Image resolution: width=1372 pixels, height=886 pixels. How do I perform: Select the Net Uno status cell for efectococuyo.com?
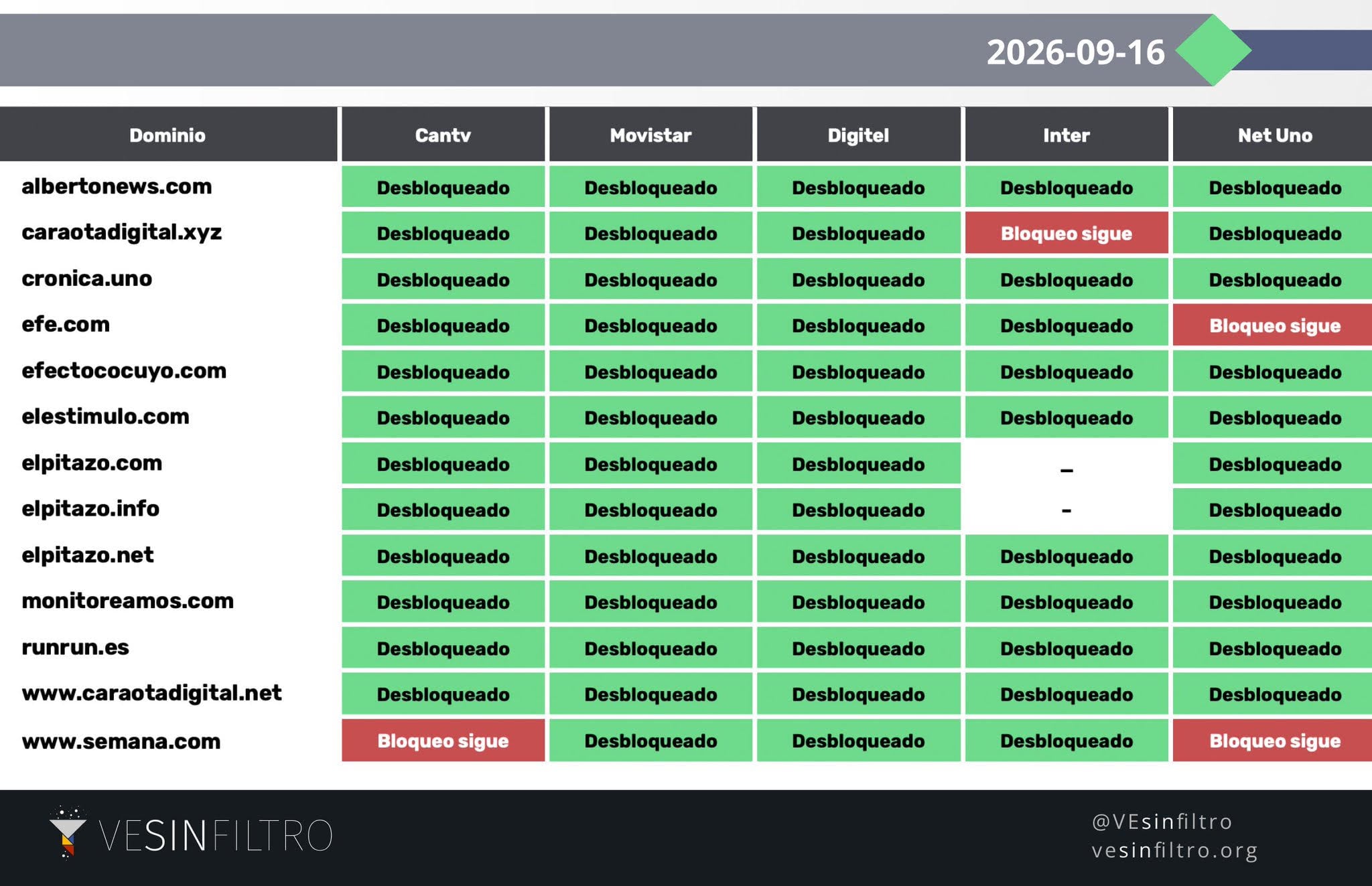pyautogui.click(x=1273, y=372)
